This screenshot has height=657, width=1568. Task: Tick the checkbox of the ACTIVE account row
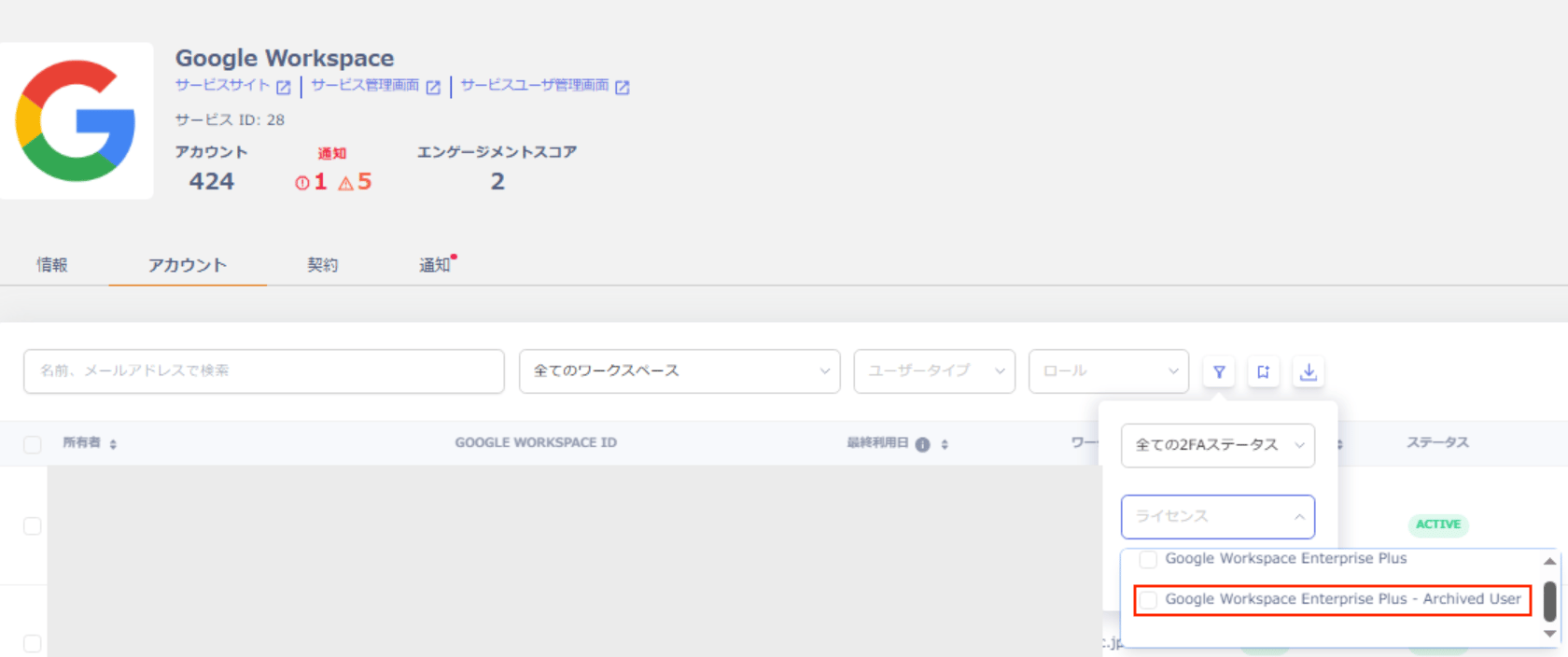click(33, 526)
